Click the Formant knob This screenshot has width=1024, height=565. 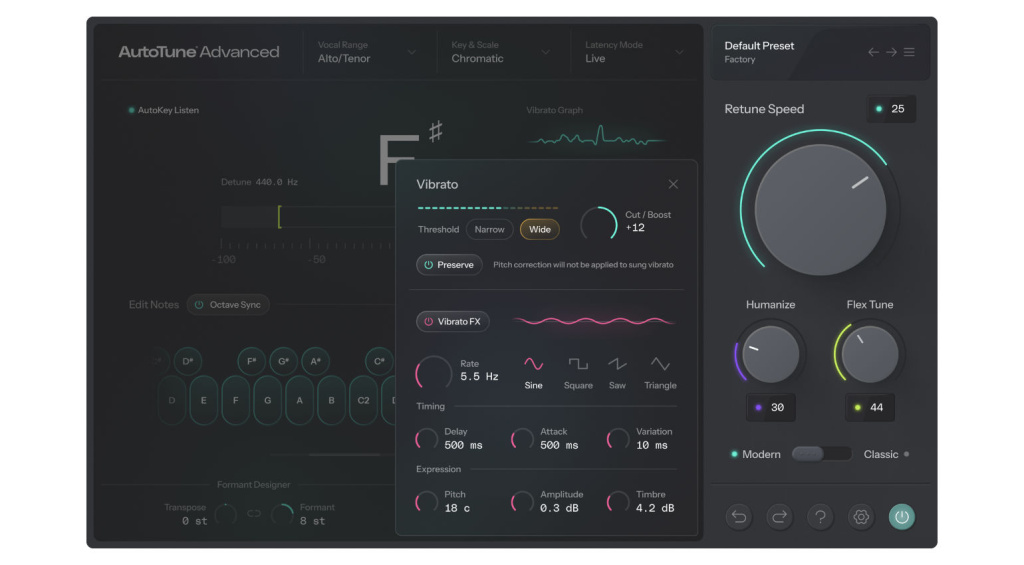click(282, 515)
